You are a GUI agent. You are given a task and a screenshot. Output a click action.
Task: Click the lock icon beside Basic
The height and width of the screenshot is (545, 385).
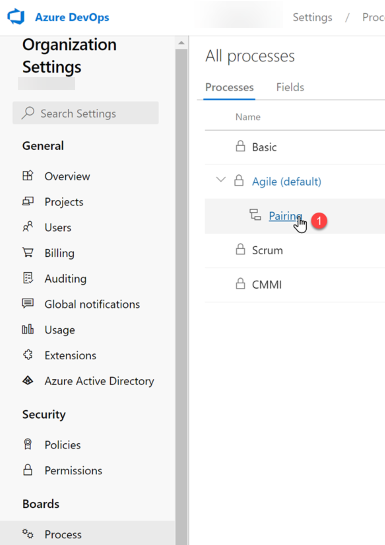(x=240, y=146)
